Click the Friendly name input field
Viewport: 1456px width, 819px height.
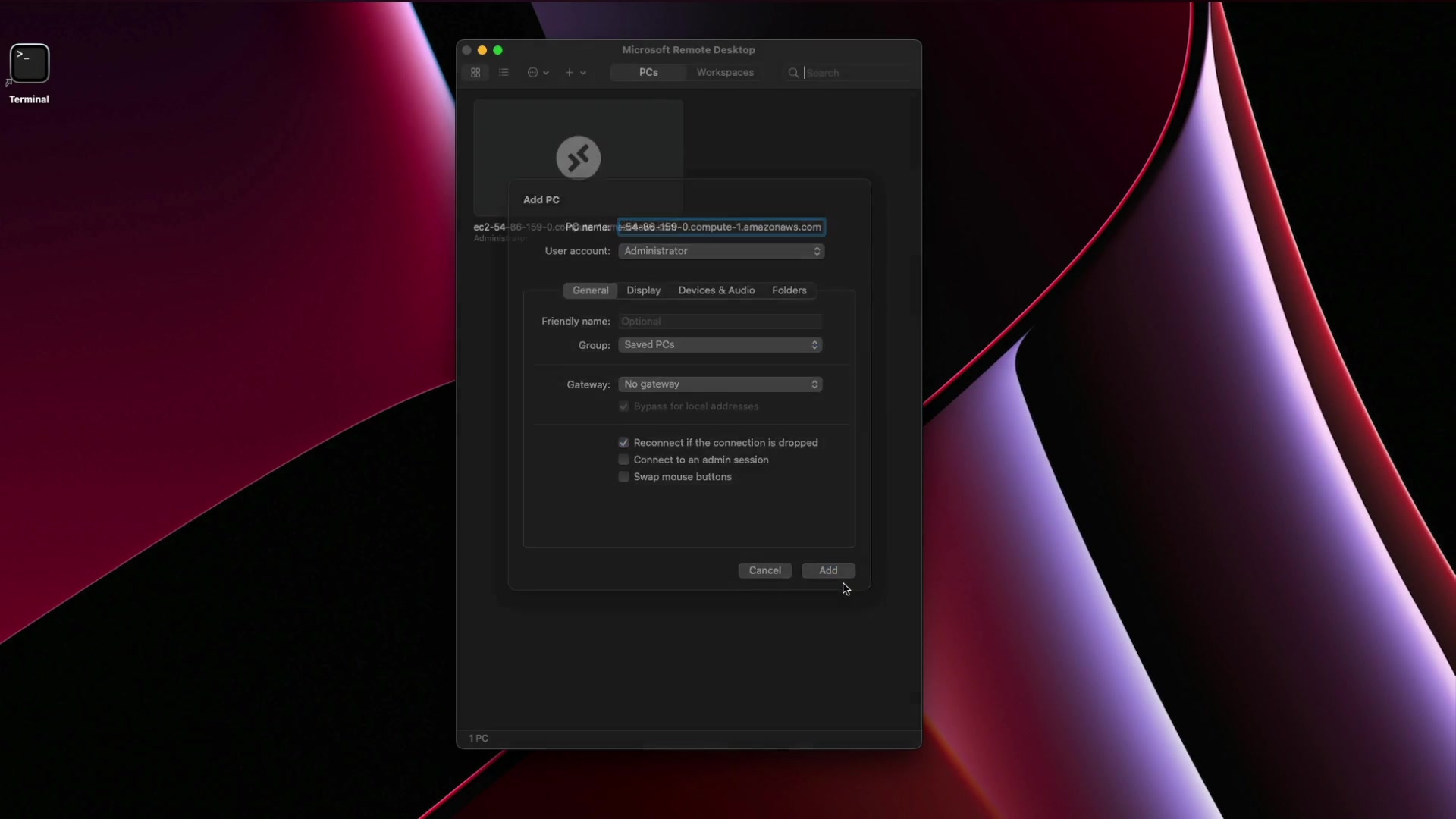point(720,322)
